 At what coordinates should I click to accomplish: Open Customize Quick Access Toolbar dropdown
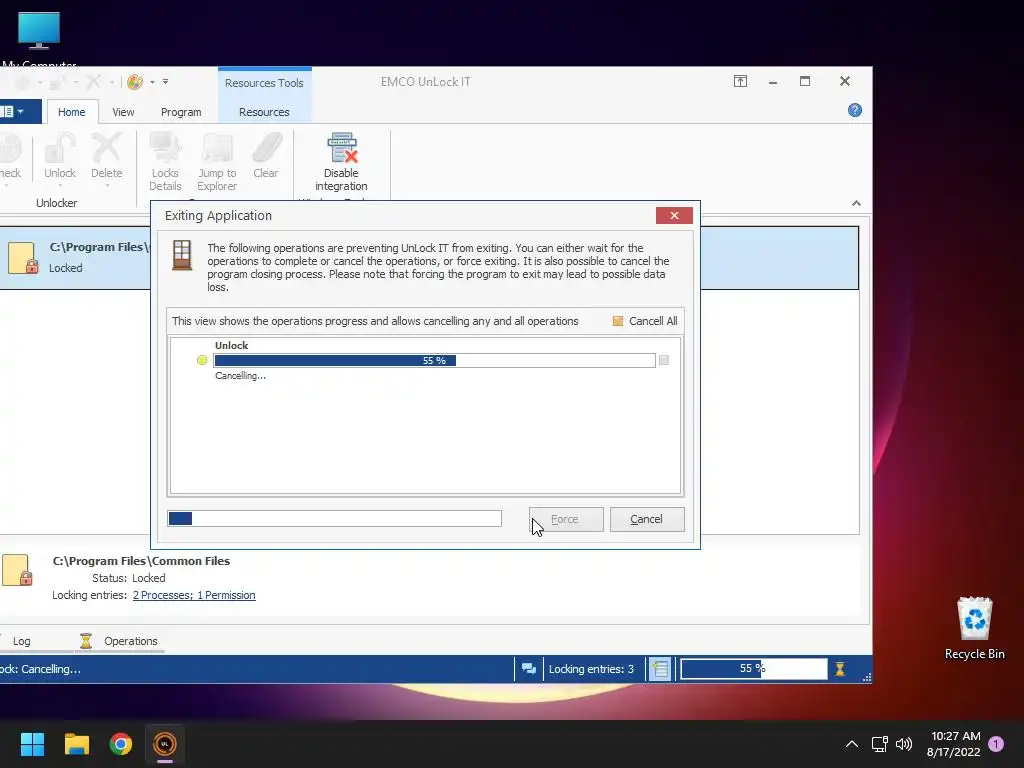165,82
